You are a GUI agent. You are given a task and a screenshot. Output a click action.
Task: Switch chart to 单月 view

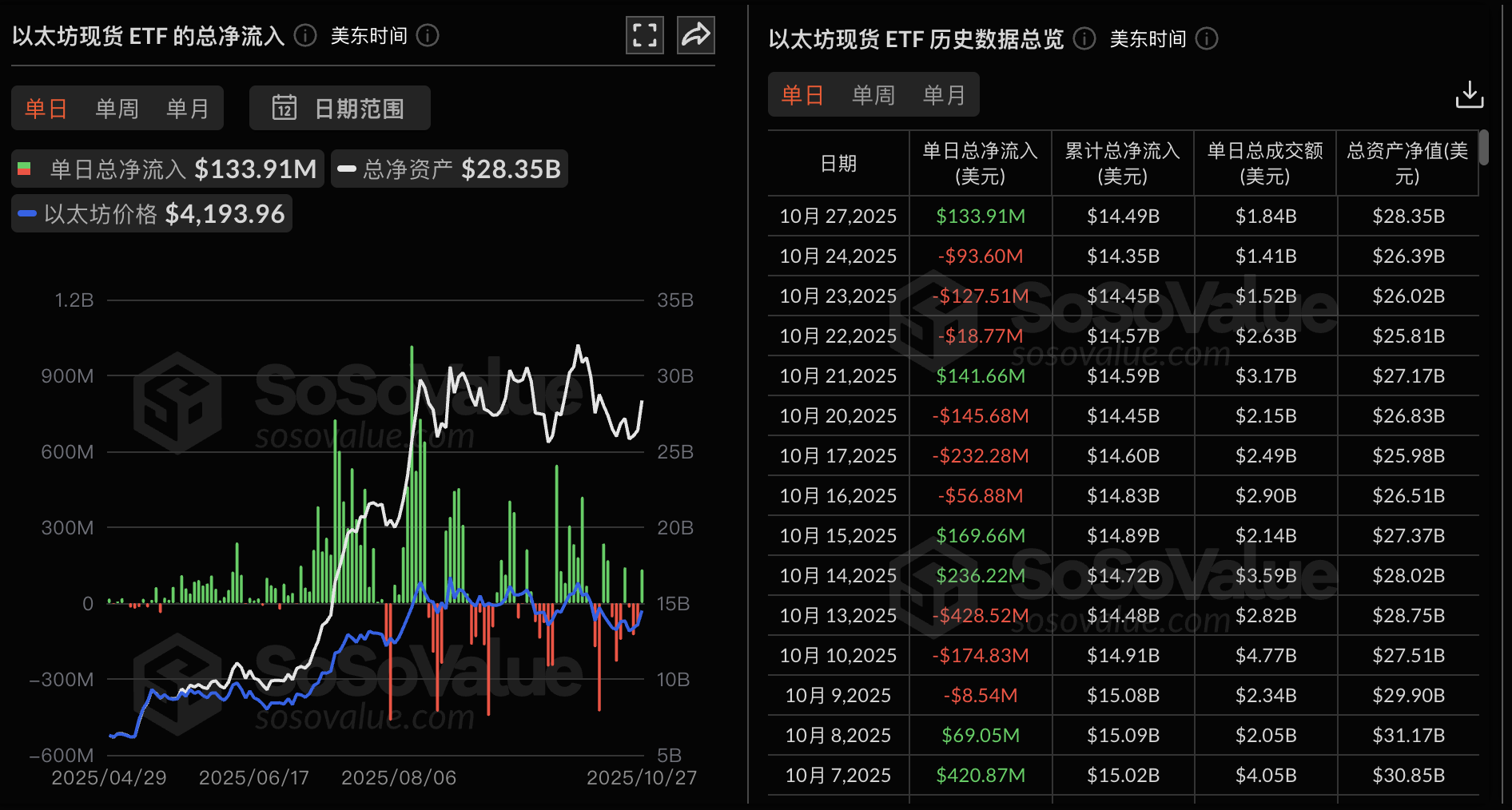point(187,108)
